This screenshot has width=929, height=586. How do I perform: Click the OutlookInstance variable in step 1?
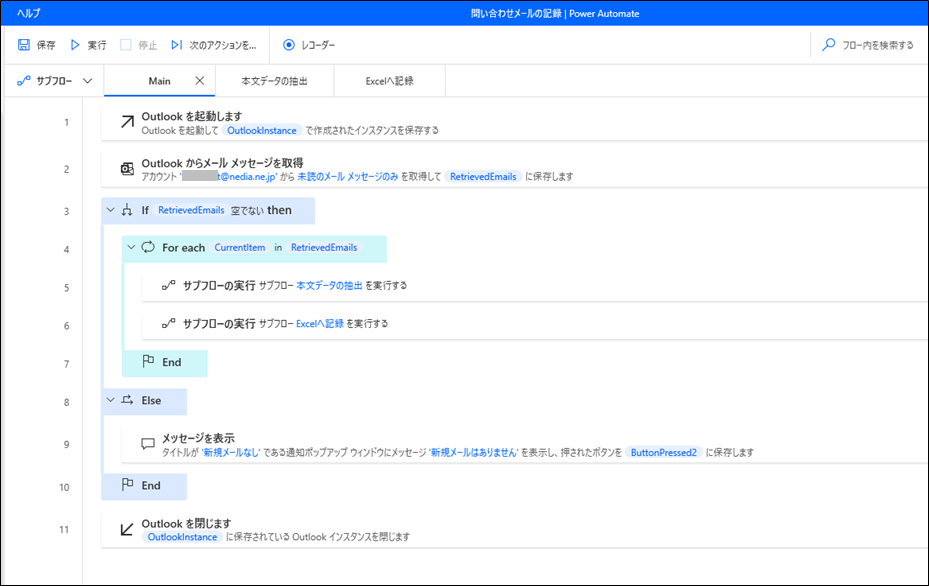coord(262,130)
